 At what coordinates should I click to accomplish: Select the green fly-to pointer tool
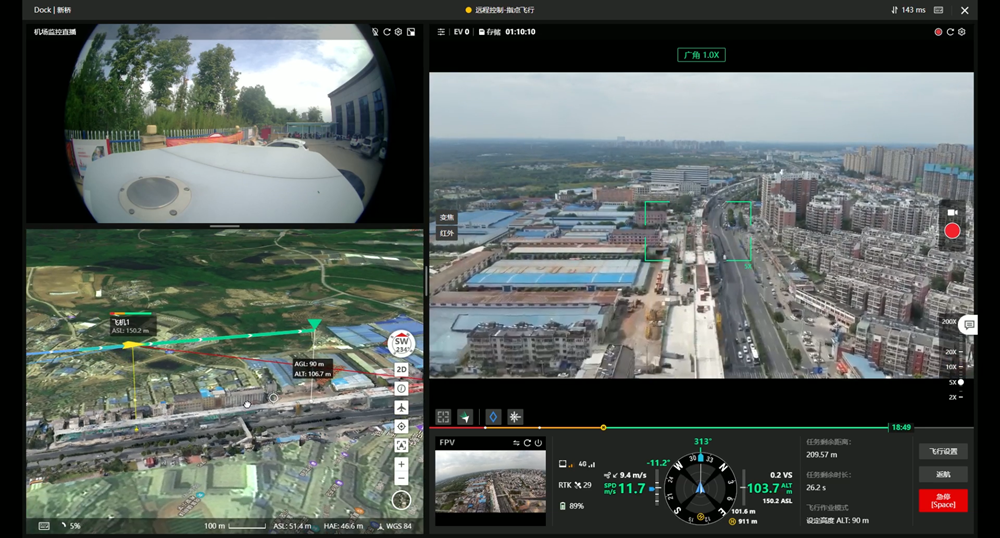pos(465,417)
